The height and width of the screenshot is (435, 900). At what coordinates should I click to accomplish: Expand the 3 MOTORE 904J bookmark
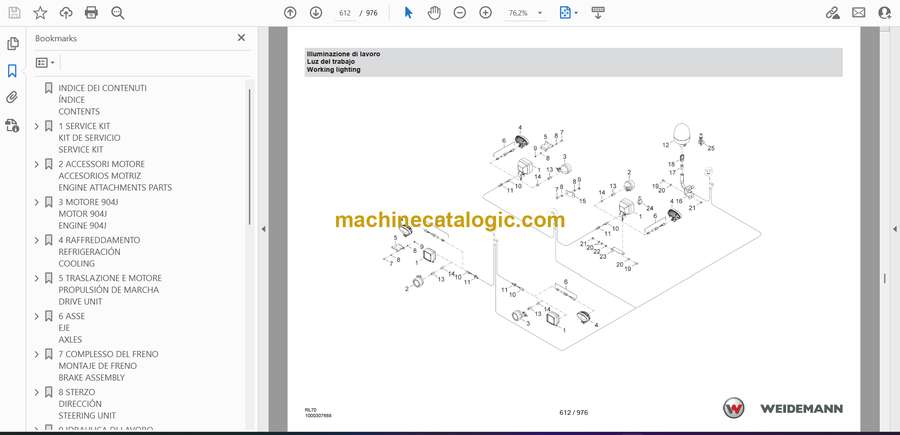click(37, 202)
